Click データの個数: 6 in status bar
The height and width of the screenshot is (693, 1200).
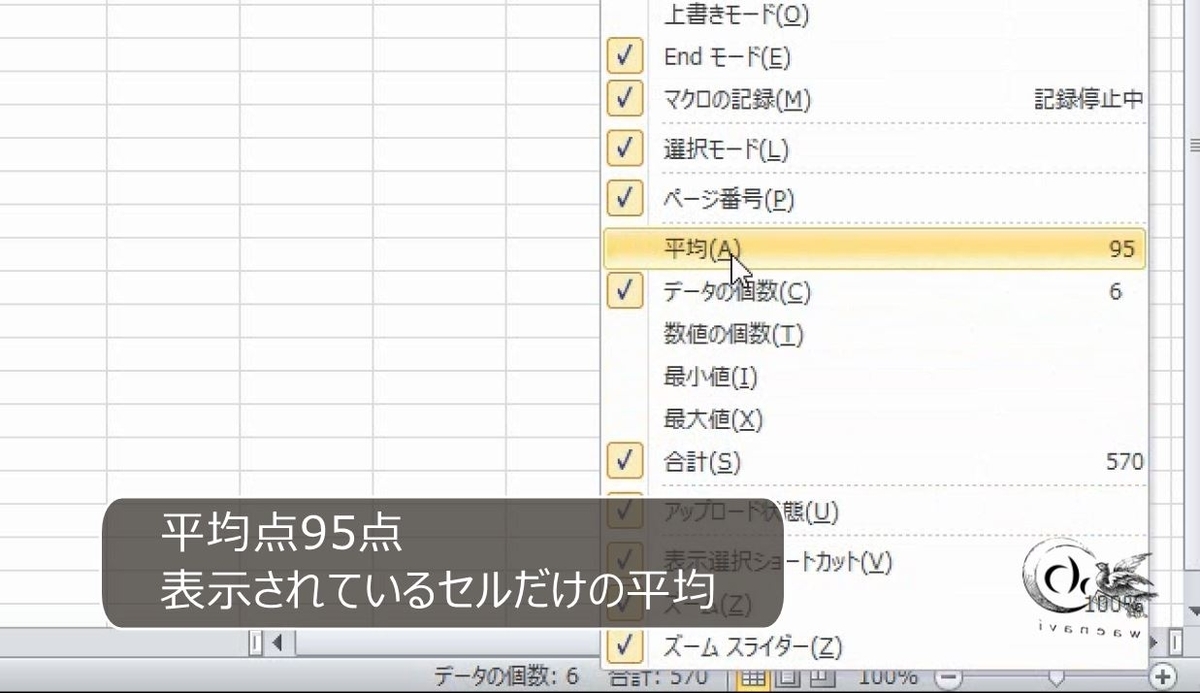(506, 677)
